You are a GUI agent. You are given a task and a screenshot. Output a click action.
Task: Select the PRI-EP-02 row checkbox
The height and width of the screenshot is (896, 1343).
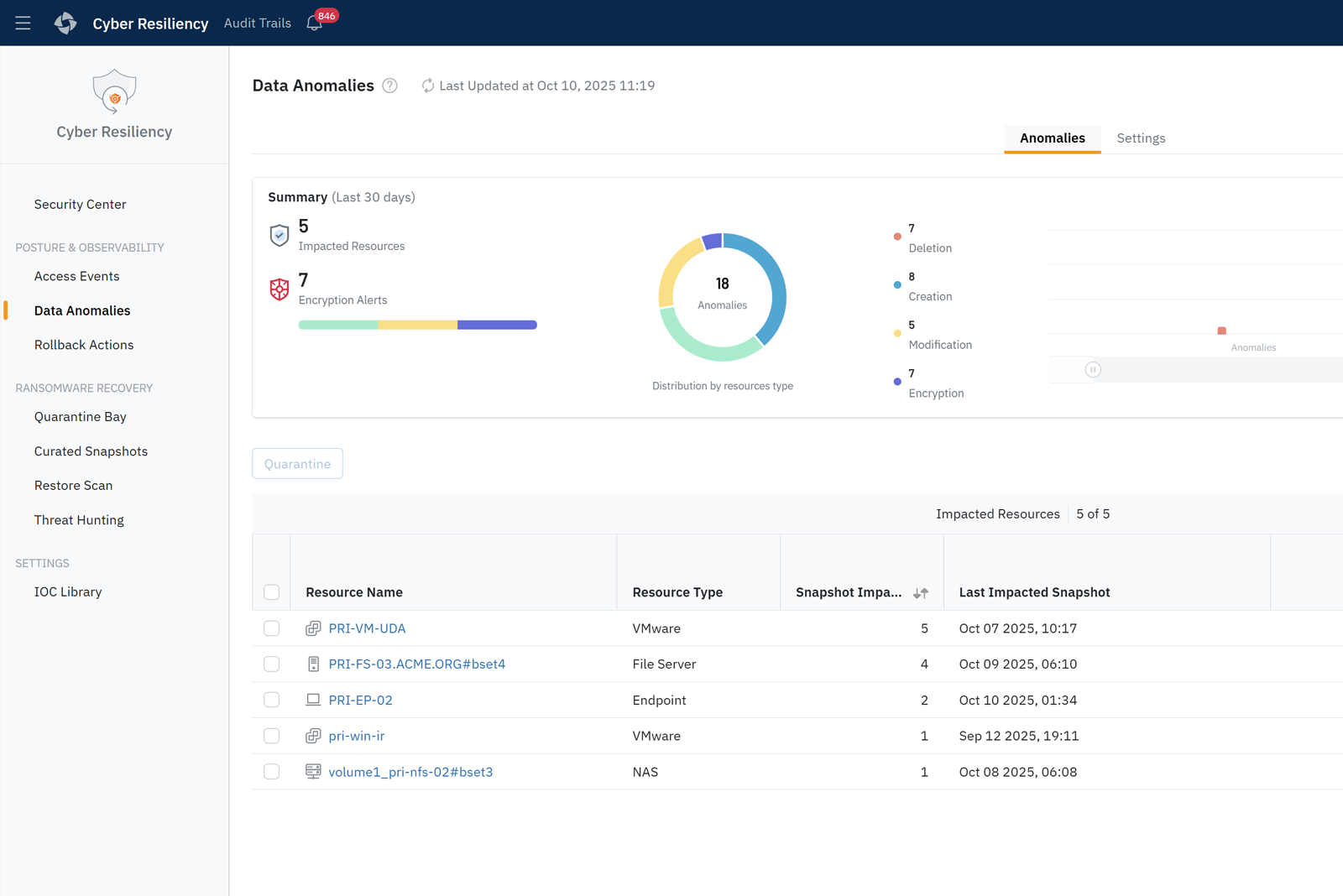(272, 700)
